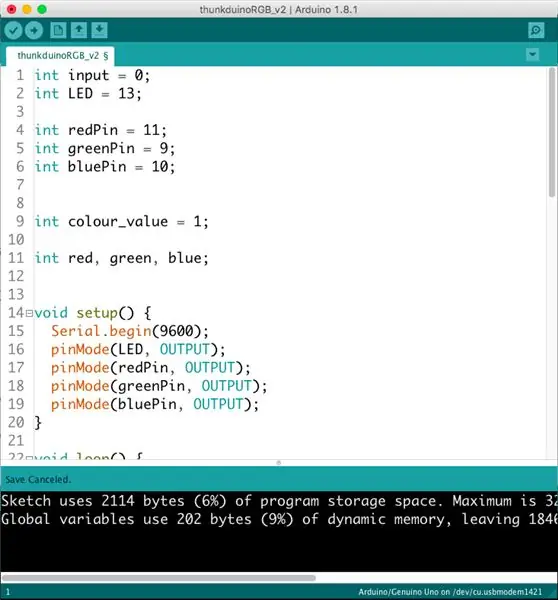Click 'bluePin' declaration on line 6
The height and width of the screenshot is (600, 558).
[97, 167]
